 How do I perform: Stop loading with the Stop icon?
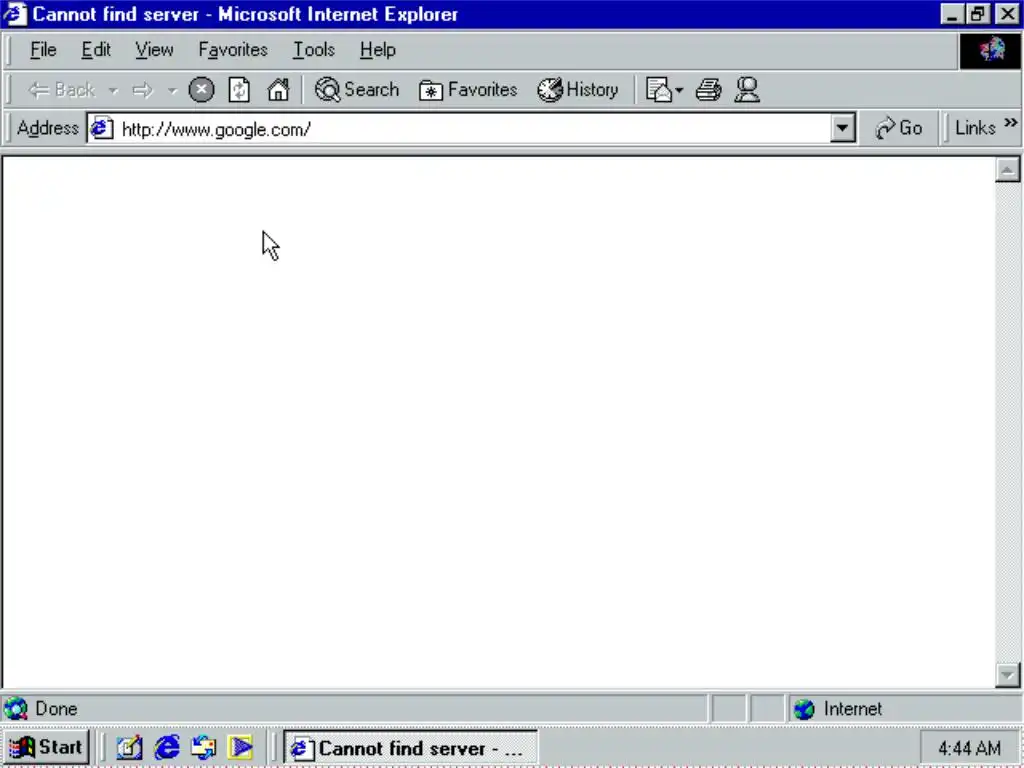201,89
